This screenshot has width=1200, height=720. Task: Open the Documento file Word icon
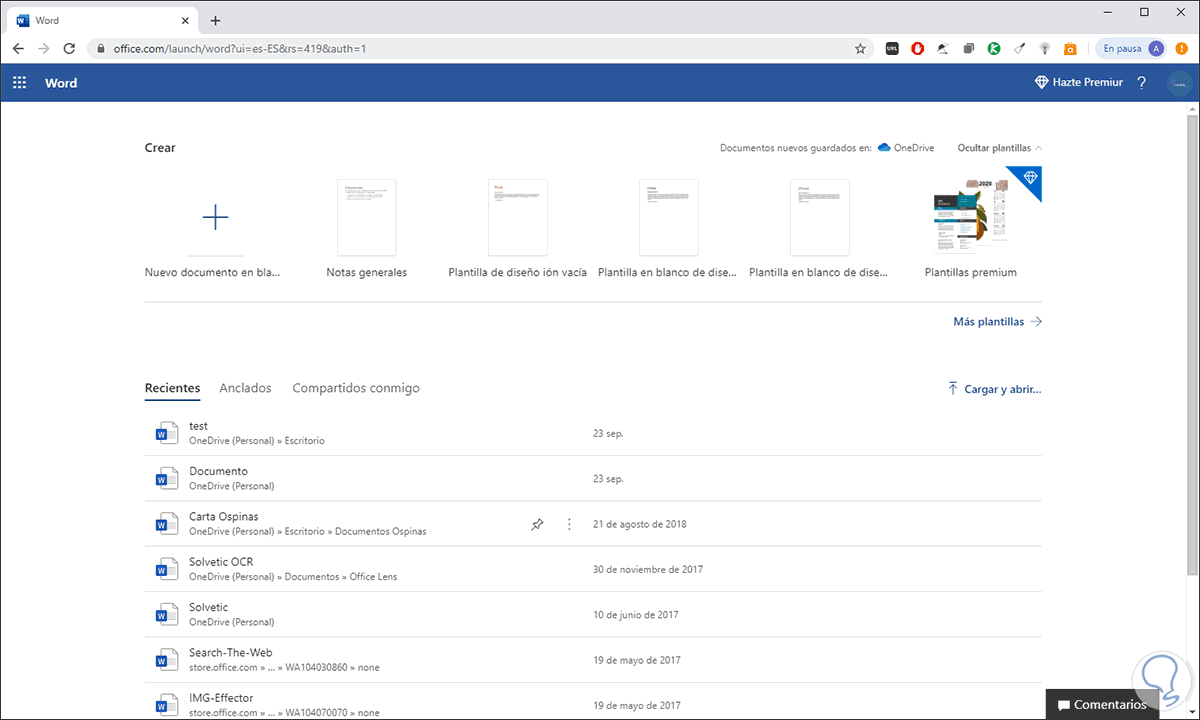coord(166,478)
